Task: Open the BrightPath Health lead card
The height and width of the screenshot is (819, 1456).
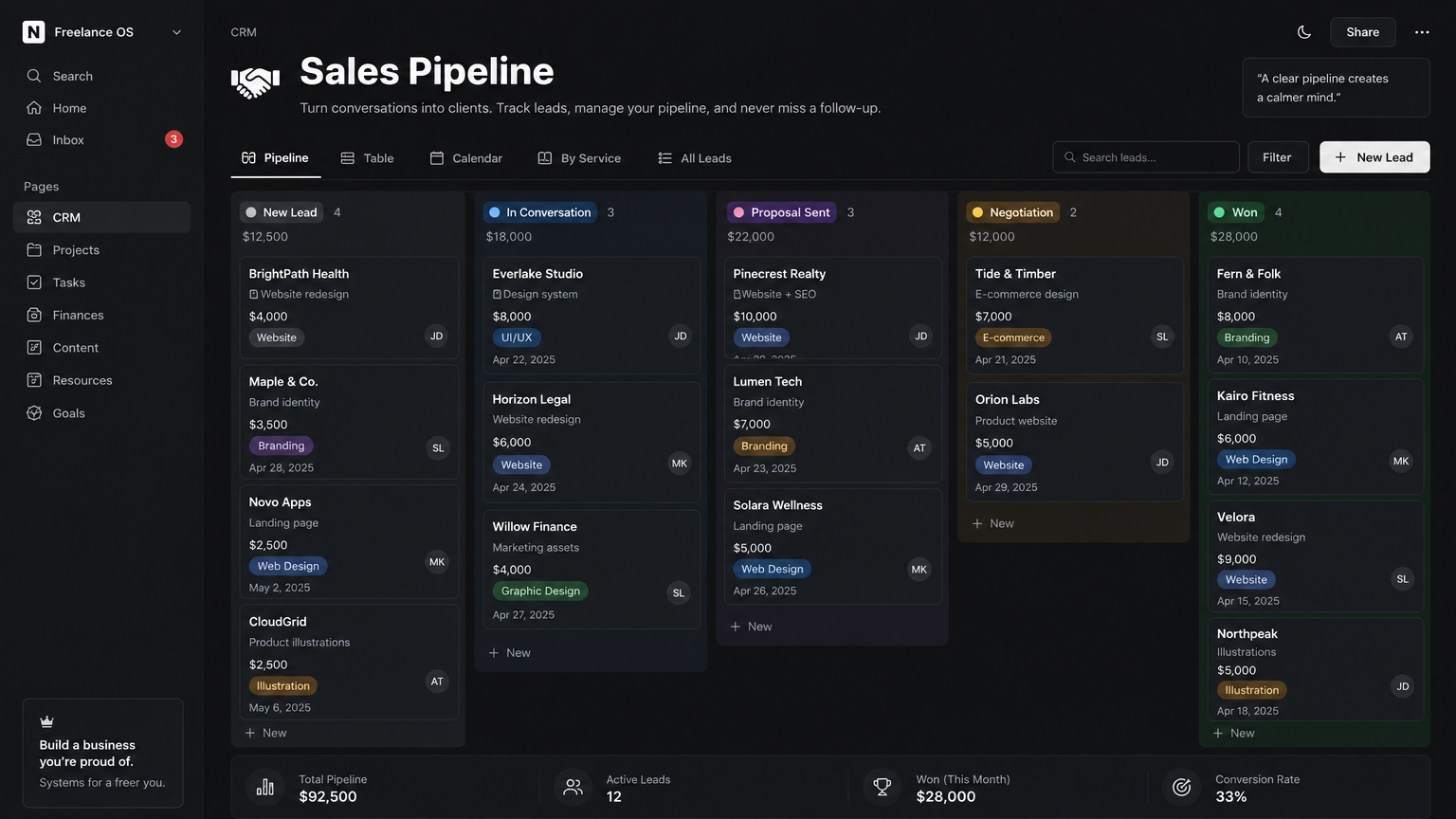Action: 349,307
